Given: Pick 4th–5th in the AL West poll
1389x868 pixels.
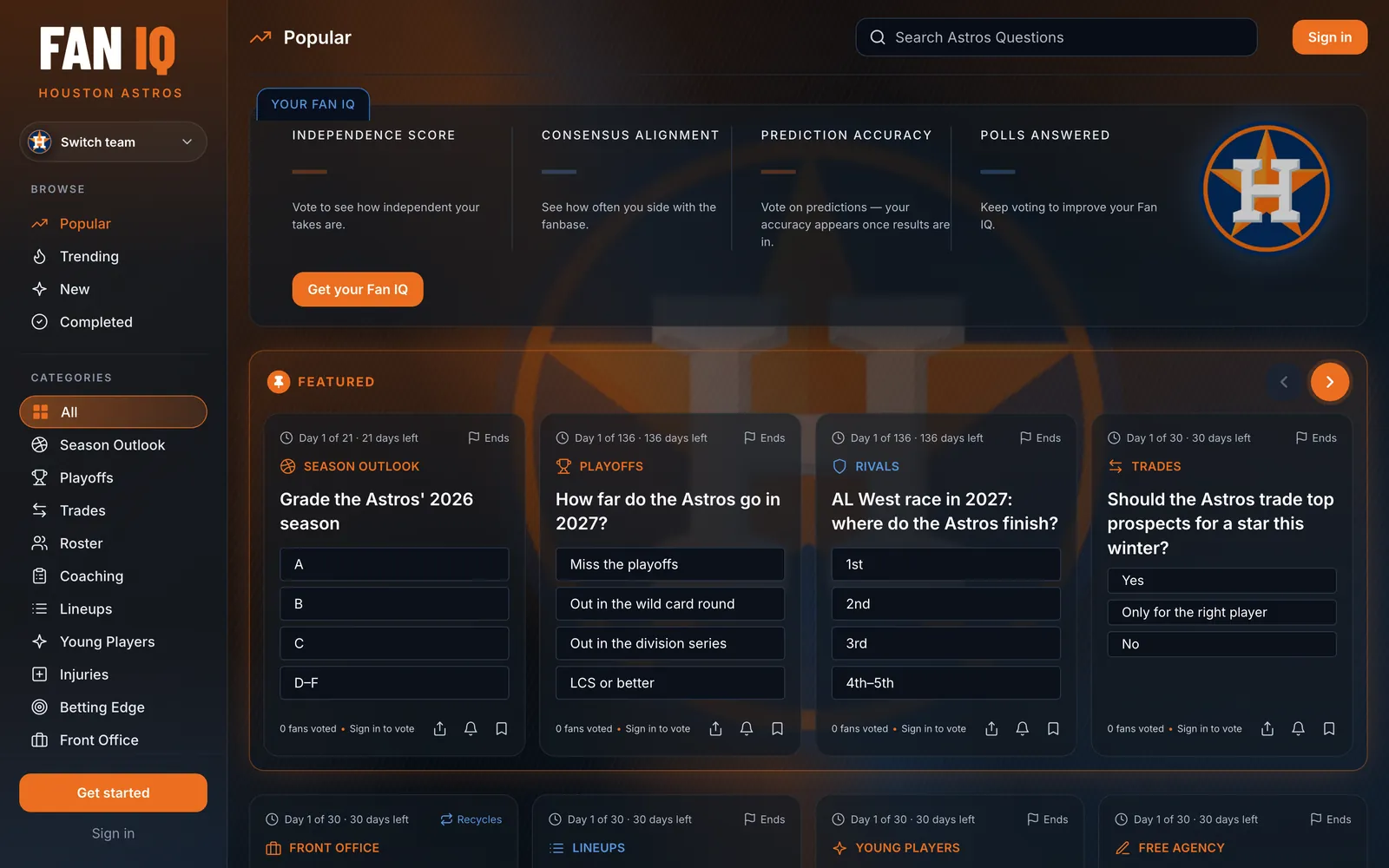Looking at the screenshot, I should 946,683.
